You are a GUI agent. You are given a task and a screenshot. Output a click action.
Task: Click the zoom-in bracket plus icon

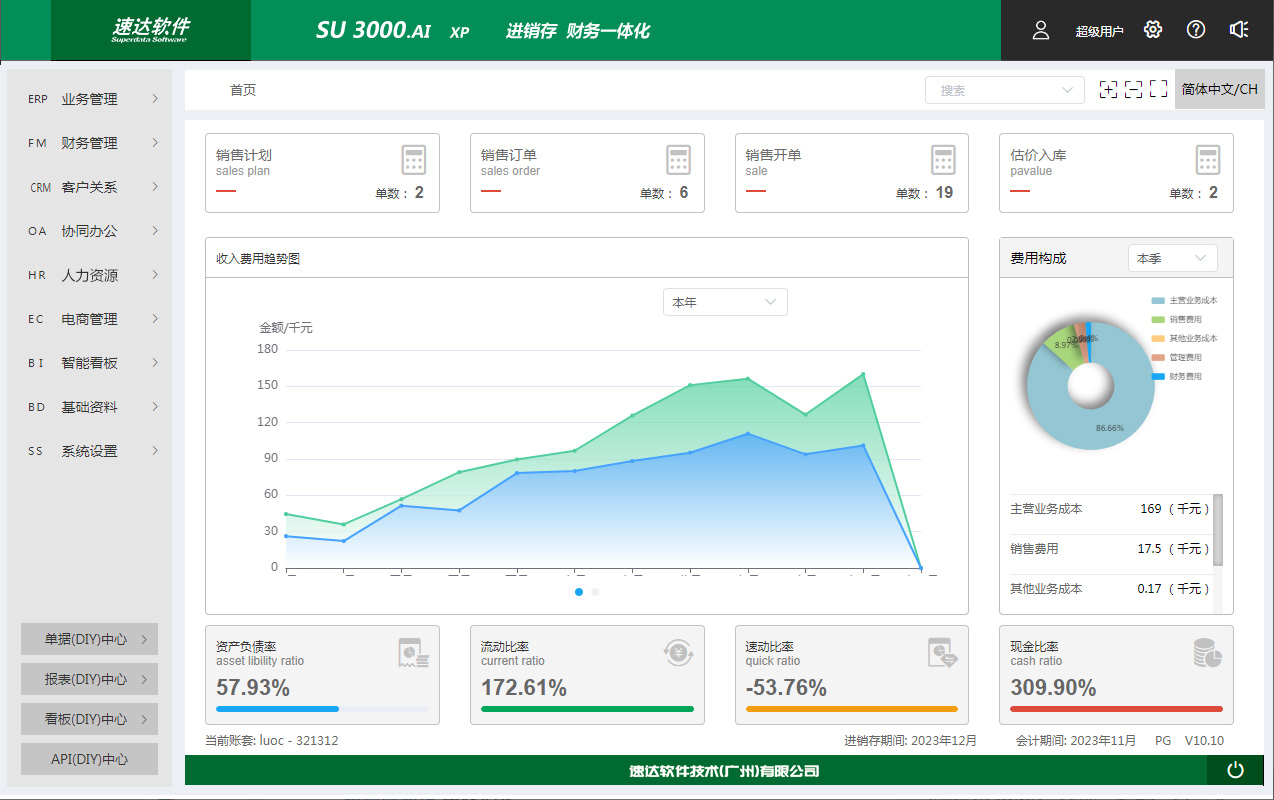pyautogui.click(x=1108, y=90)
